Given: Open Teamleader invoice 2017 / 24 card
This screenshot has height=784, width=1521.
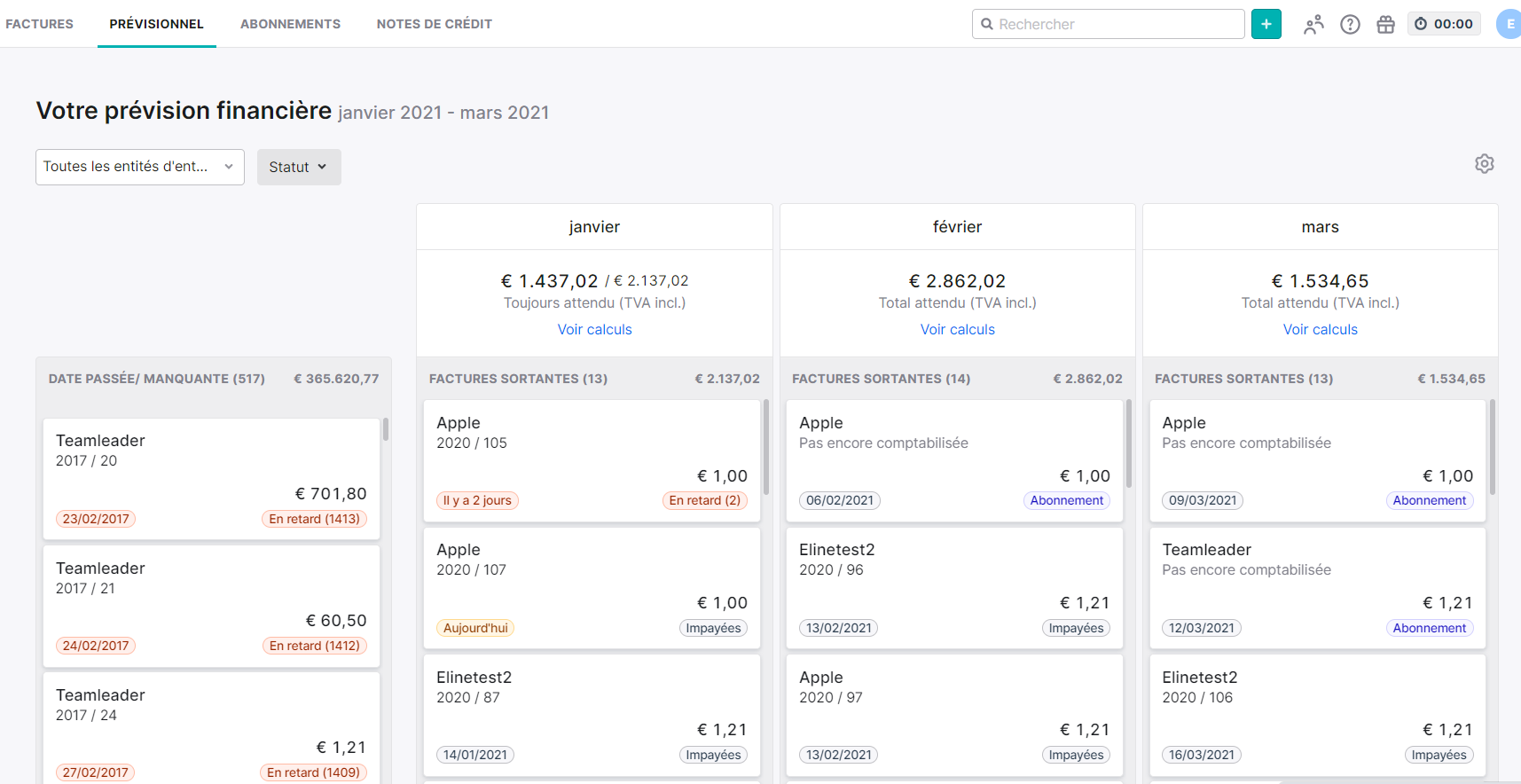Looking at the screenshot, I should (211, 728).
